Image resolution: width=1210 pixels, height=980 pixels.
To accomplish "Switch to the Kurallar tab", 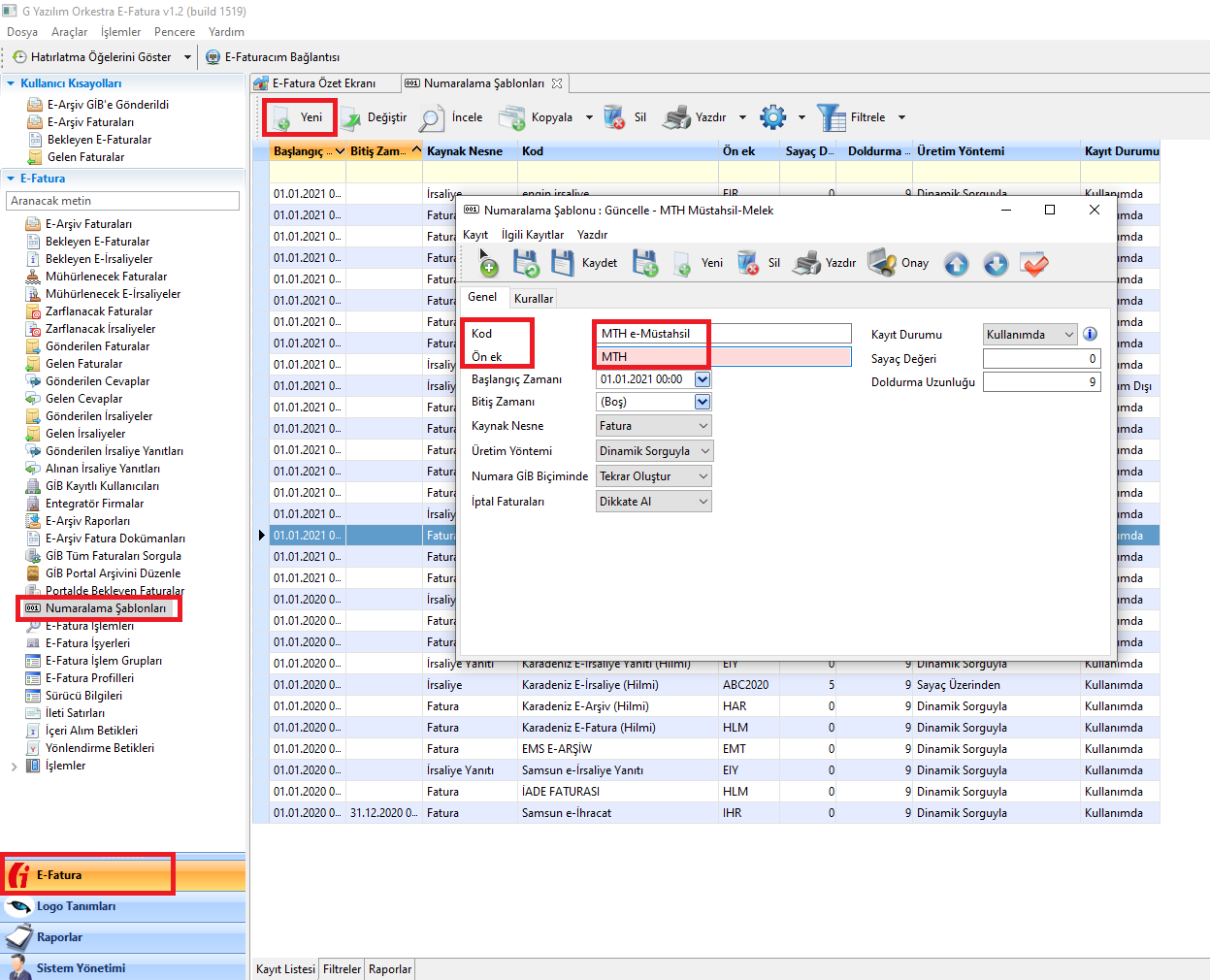I will pos(534,299).
